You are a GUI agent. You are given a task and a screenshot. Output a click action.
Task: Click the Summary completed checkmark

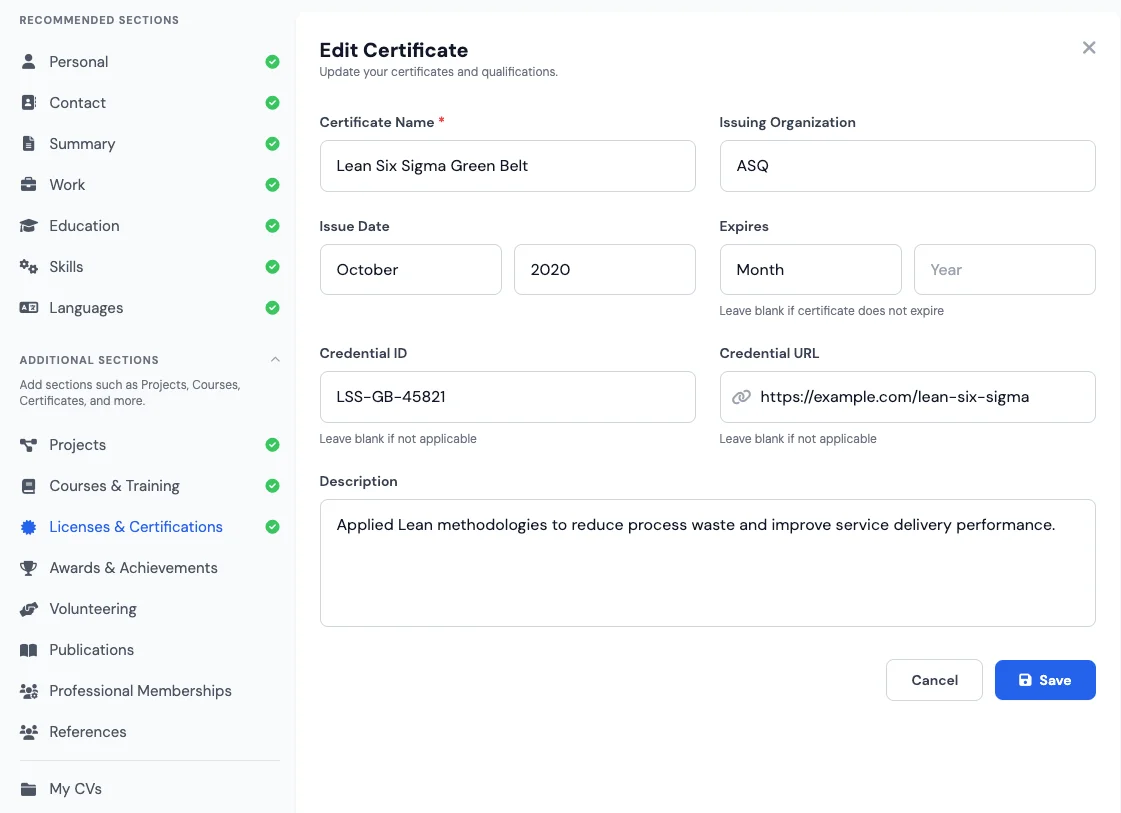(x=272, y=144)
